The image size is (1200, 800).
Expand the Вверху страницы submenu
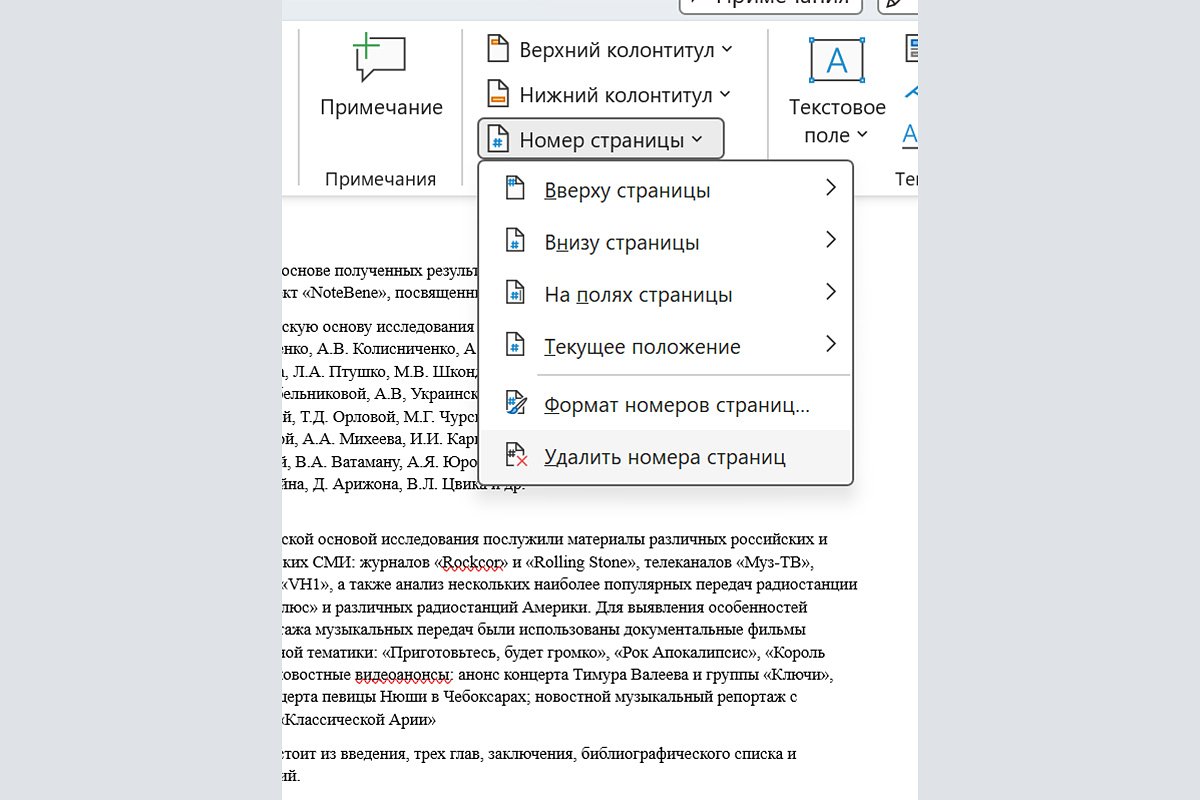pos(831,188)
